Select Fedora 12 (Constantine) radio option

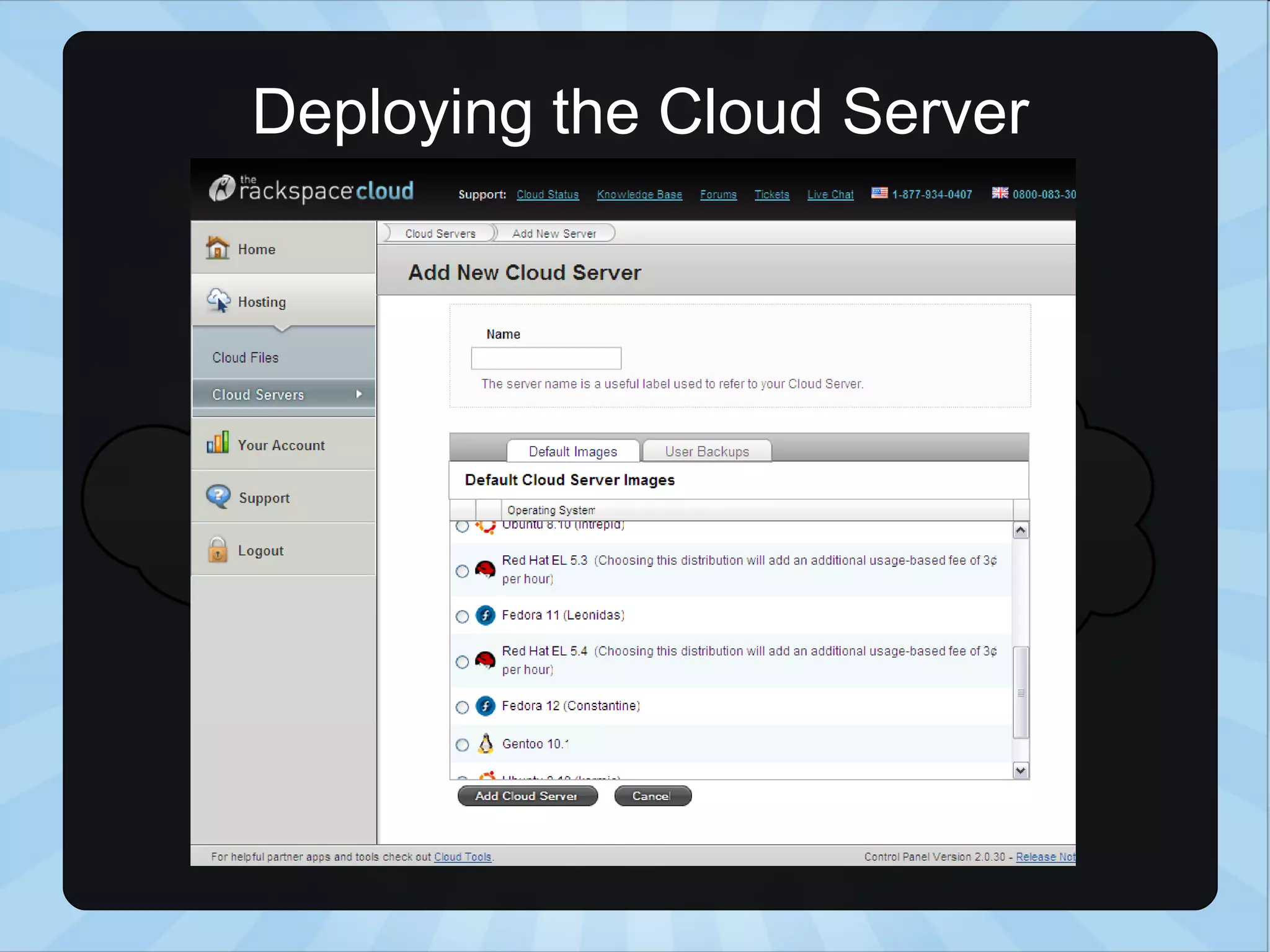coord(462,707)
